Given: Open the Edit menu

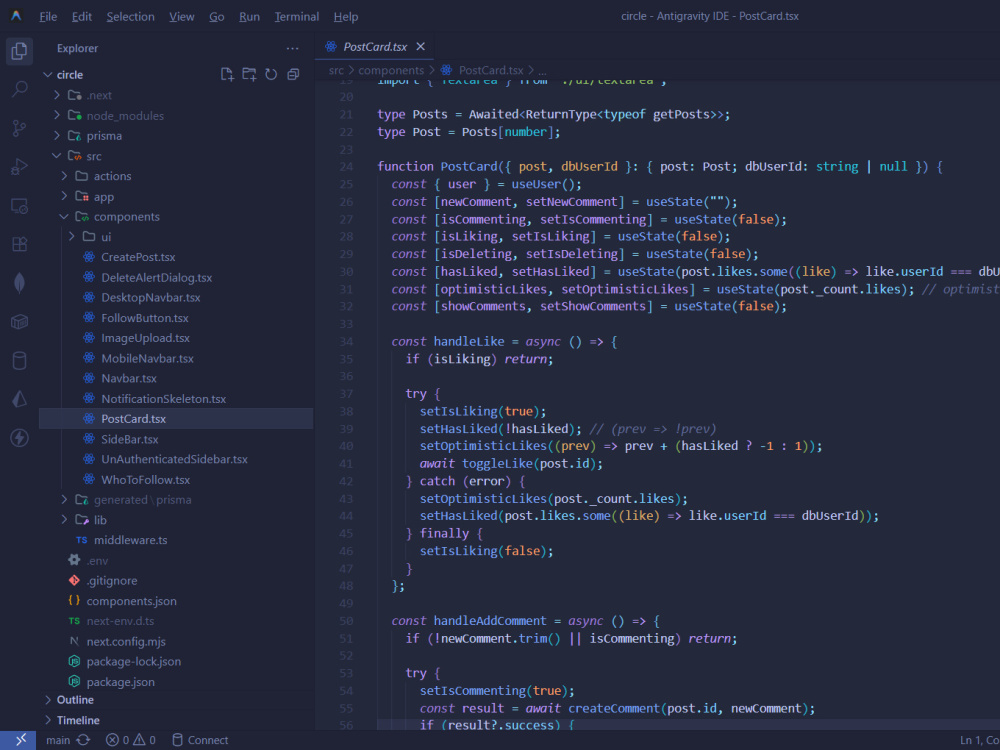Looking at the screenshot, I should 82,17.
